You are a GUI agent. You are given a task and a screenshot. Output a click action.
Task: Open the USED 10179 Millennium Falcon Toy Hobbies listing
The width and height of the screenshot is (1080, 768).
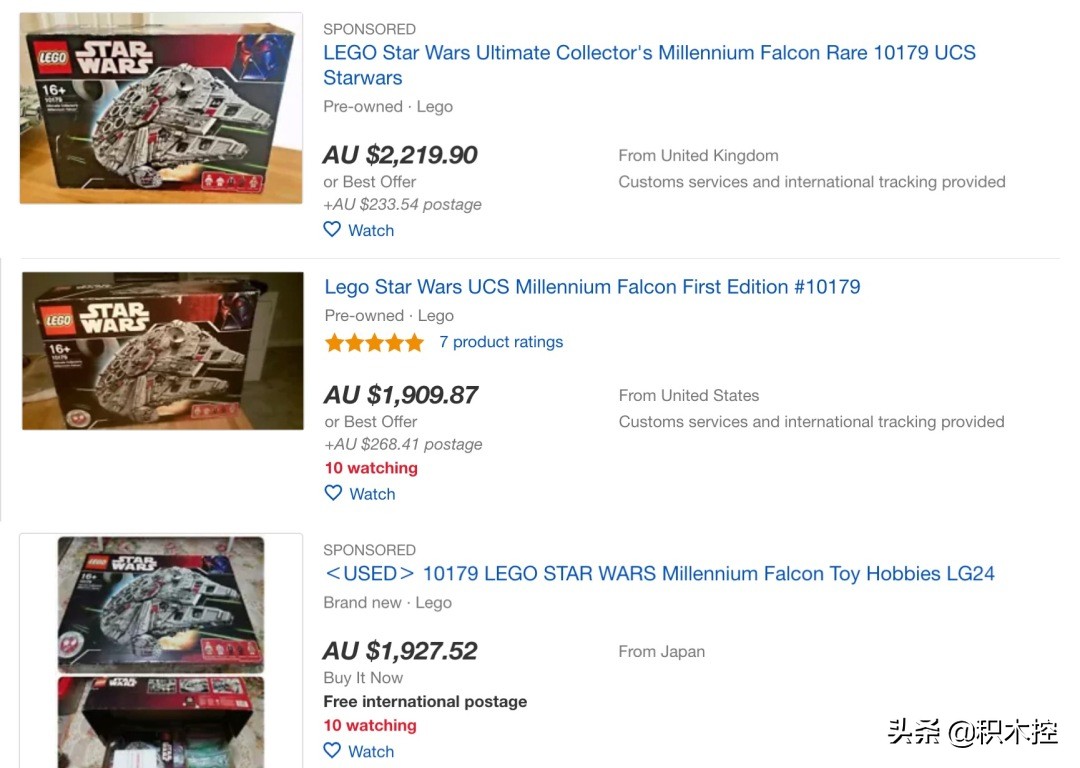[x=659, y=574]
